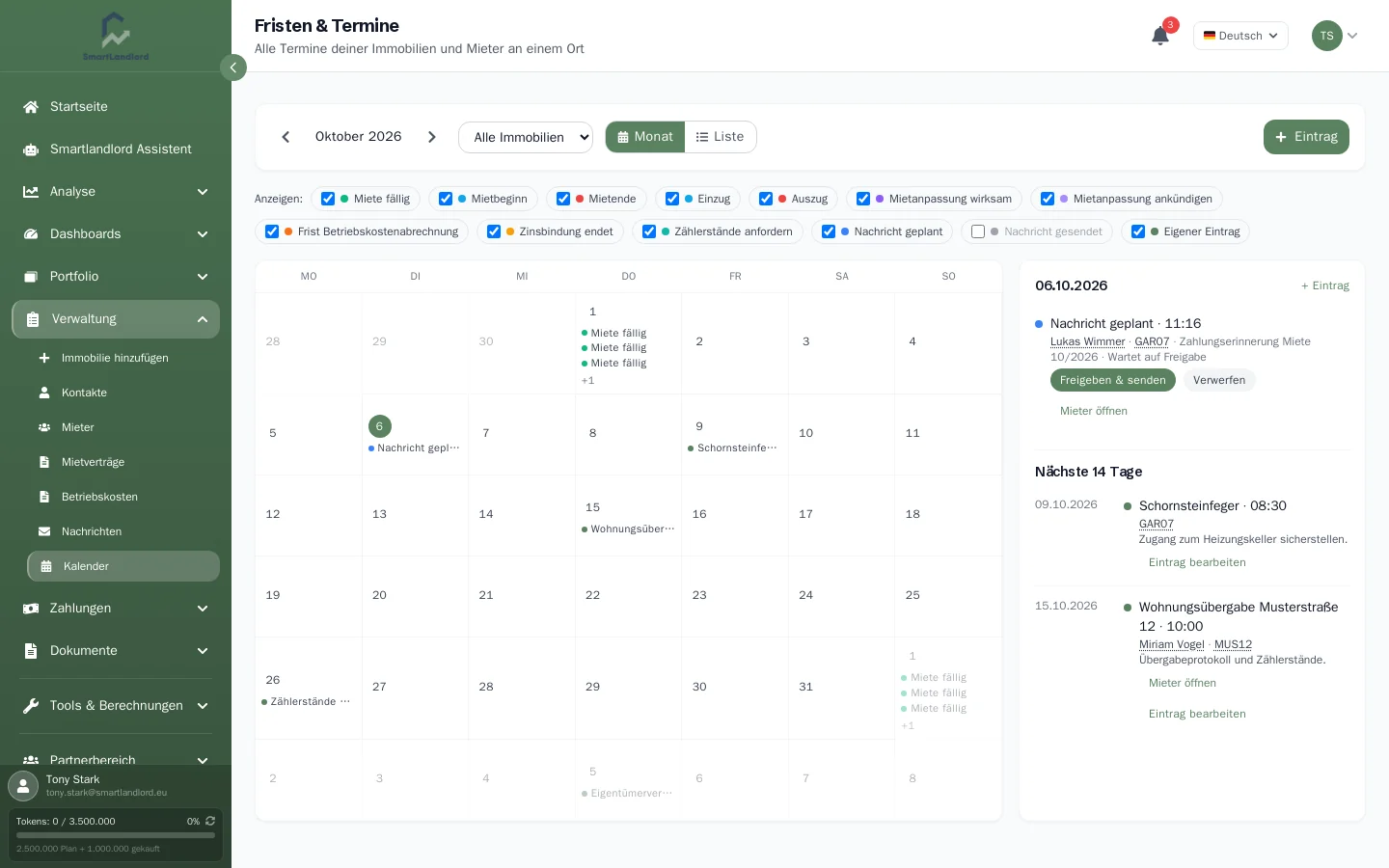
Task: Click the green Eintrag button
Action: pos(1306,137)
